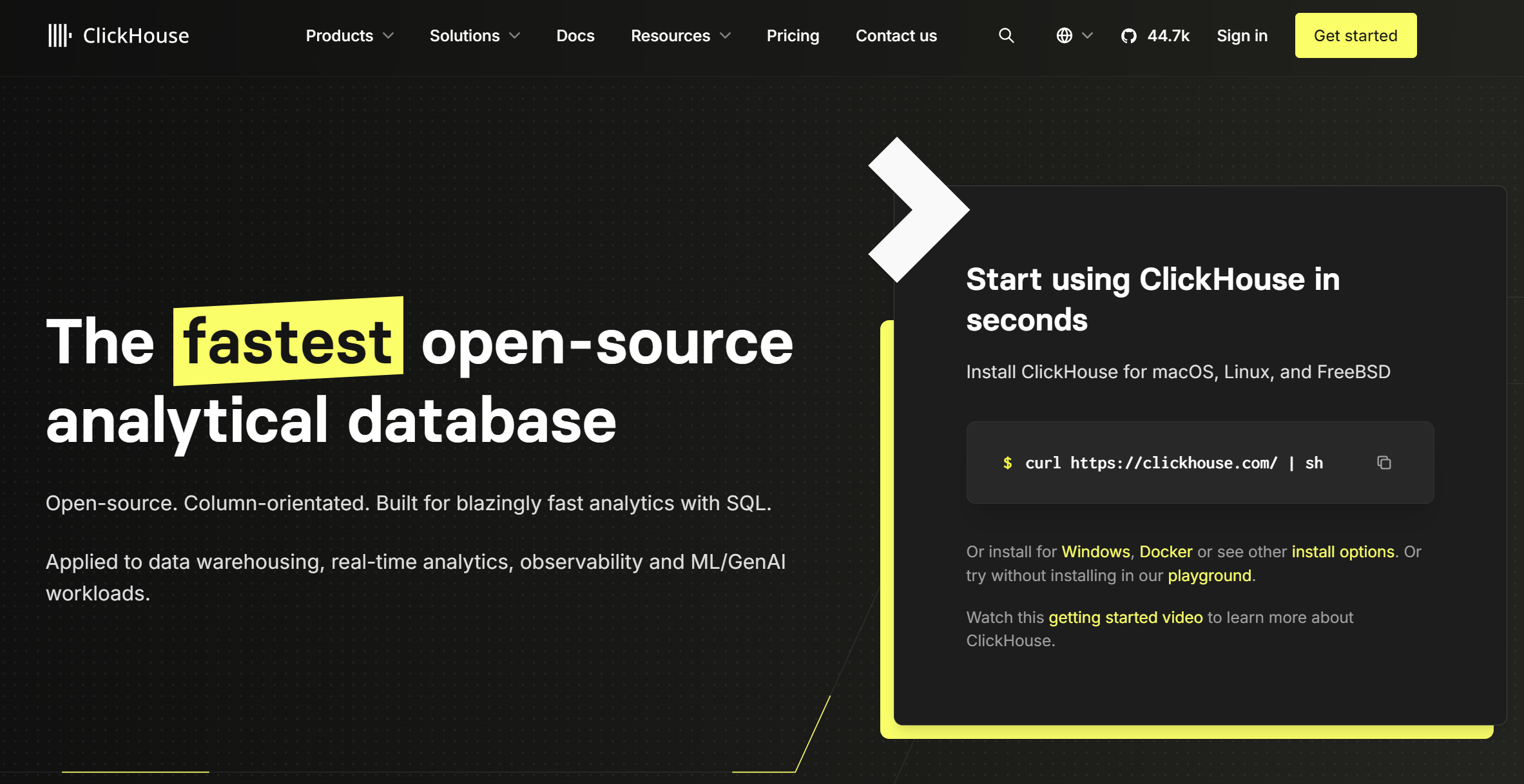Click the highlighted word 'fastest'
Viewport: 1524px width, 784px height.
coord(288,341)
